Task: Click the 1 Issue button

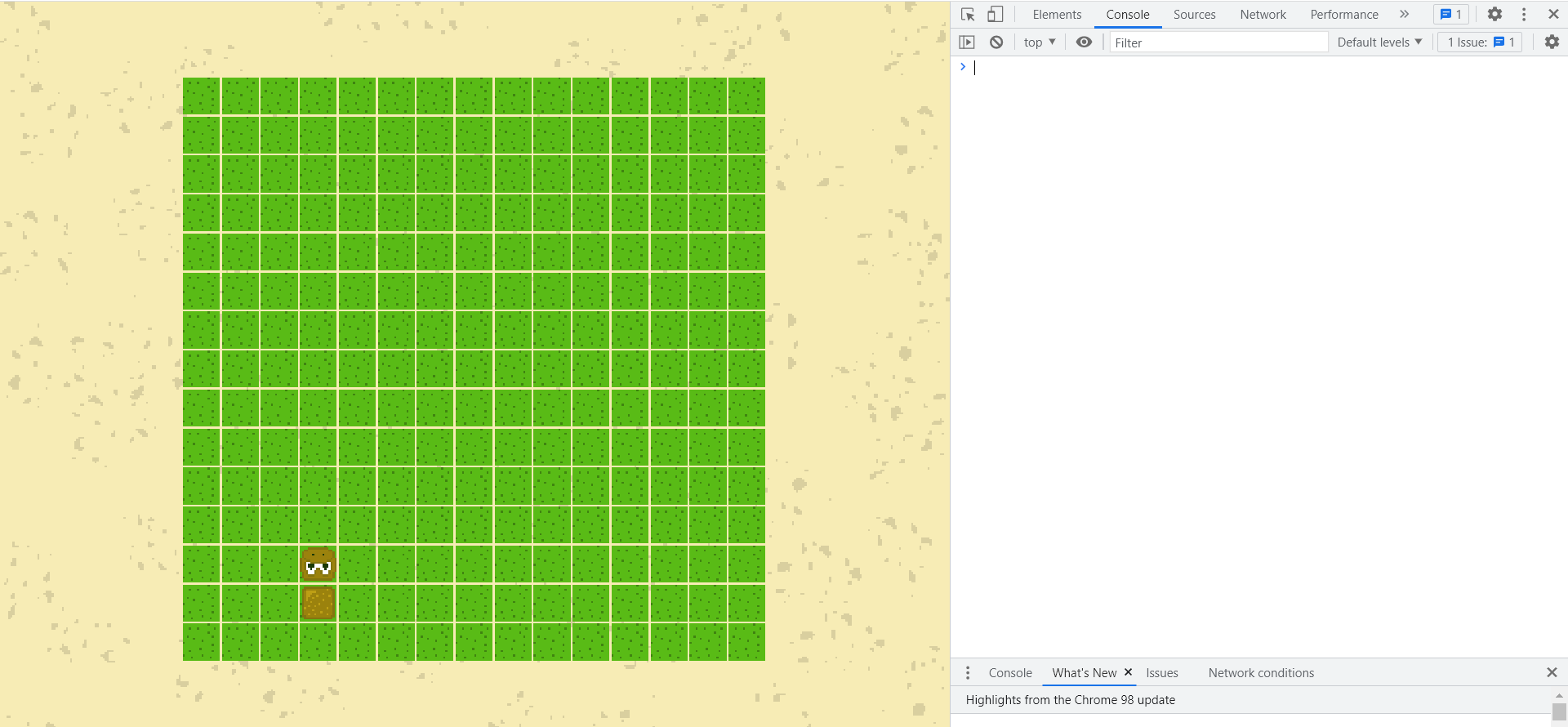Action: tap(1480, 42)
